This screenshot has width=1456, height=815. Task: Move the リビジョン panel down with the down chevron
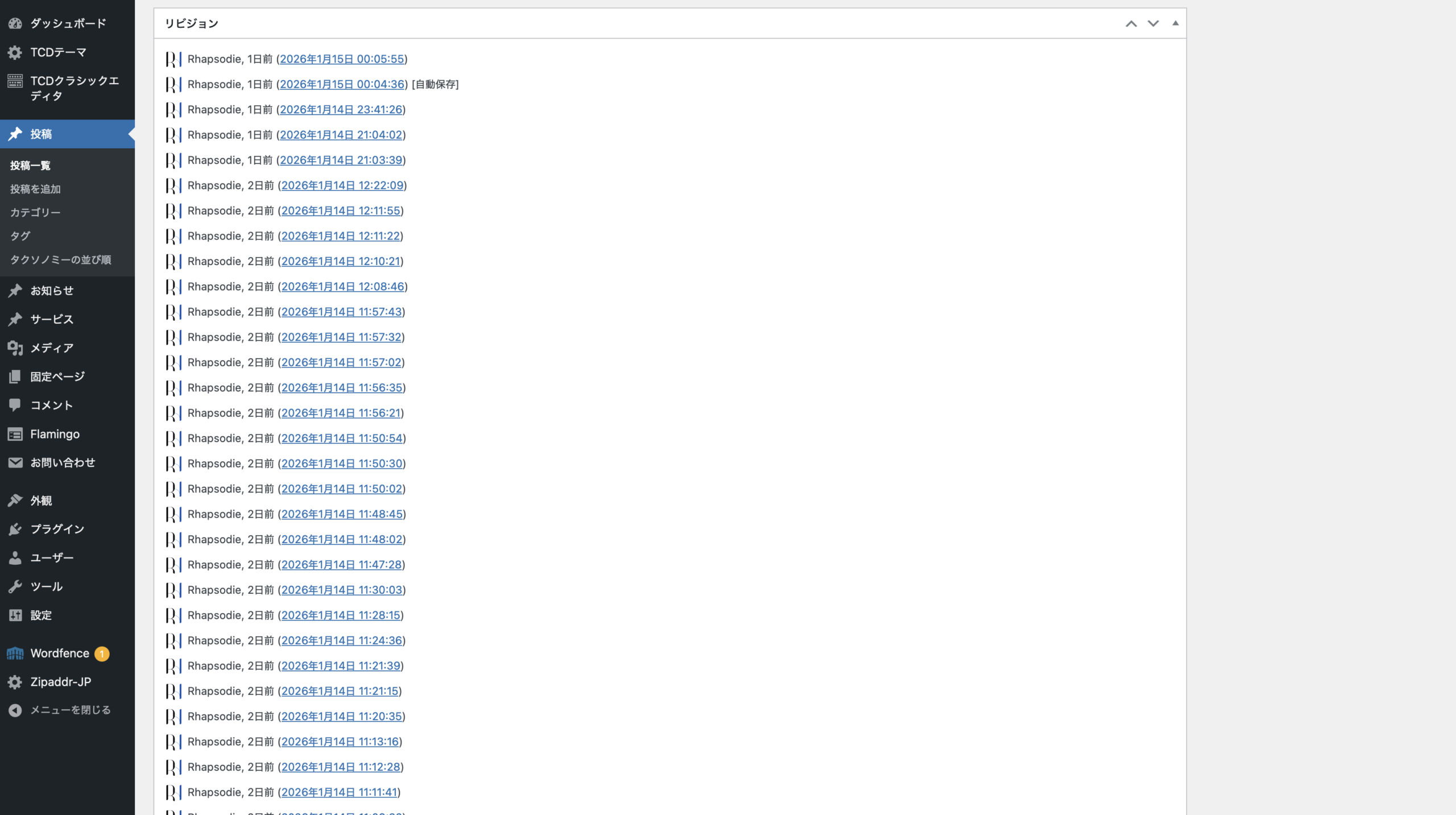click(1153, 24)
